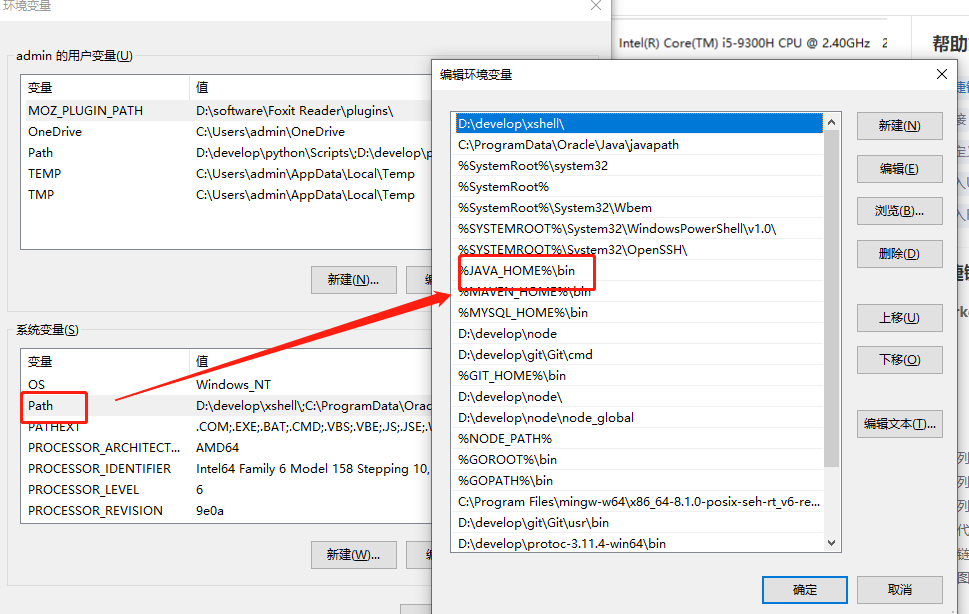Click the 新建(N)... button under user variables
Screen dimensions: 969x614
[x=353, y=280]
